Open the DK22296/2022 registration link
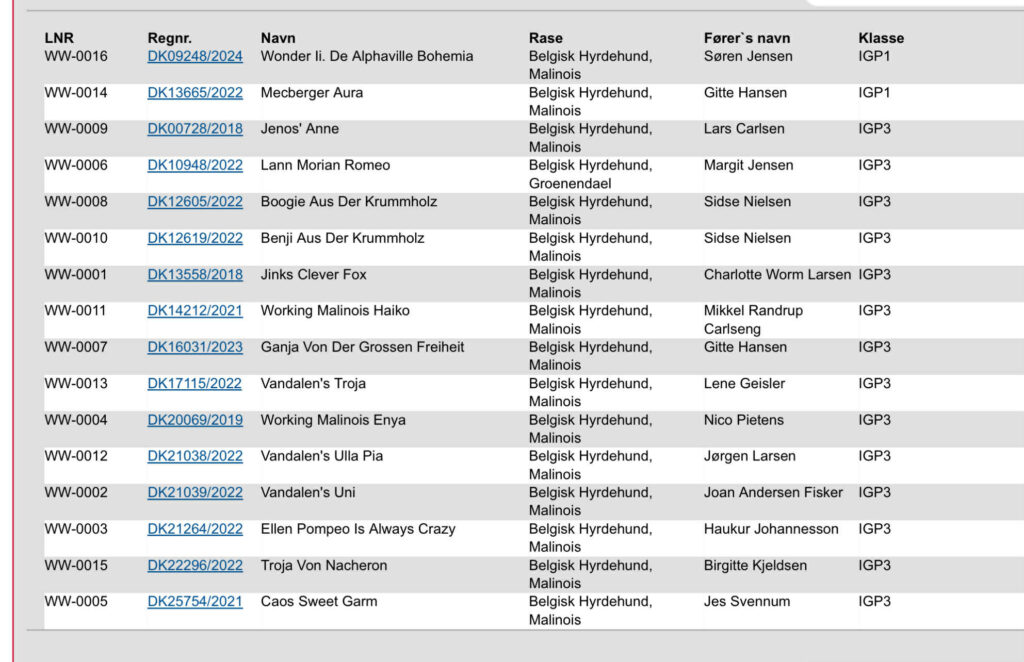 (x=195, y=565)
